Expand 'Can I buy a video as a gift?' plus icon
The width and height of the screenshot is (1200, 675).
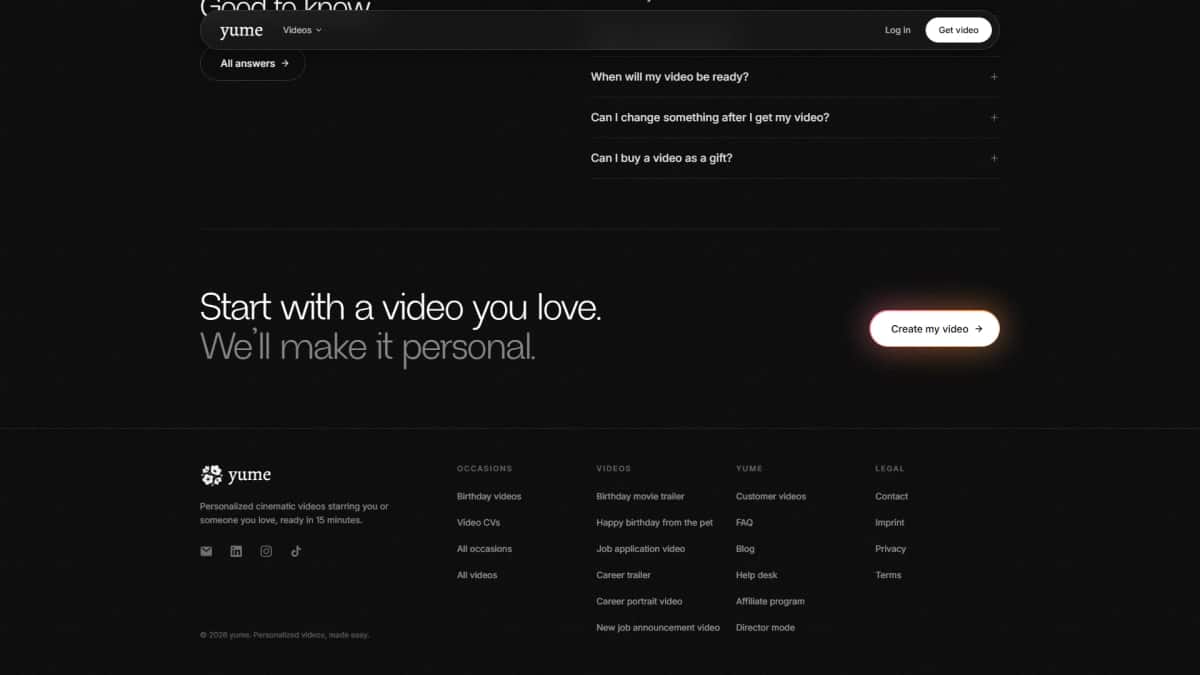994,158
